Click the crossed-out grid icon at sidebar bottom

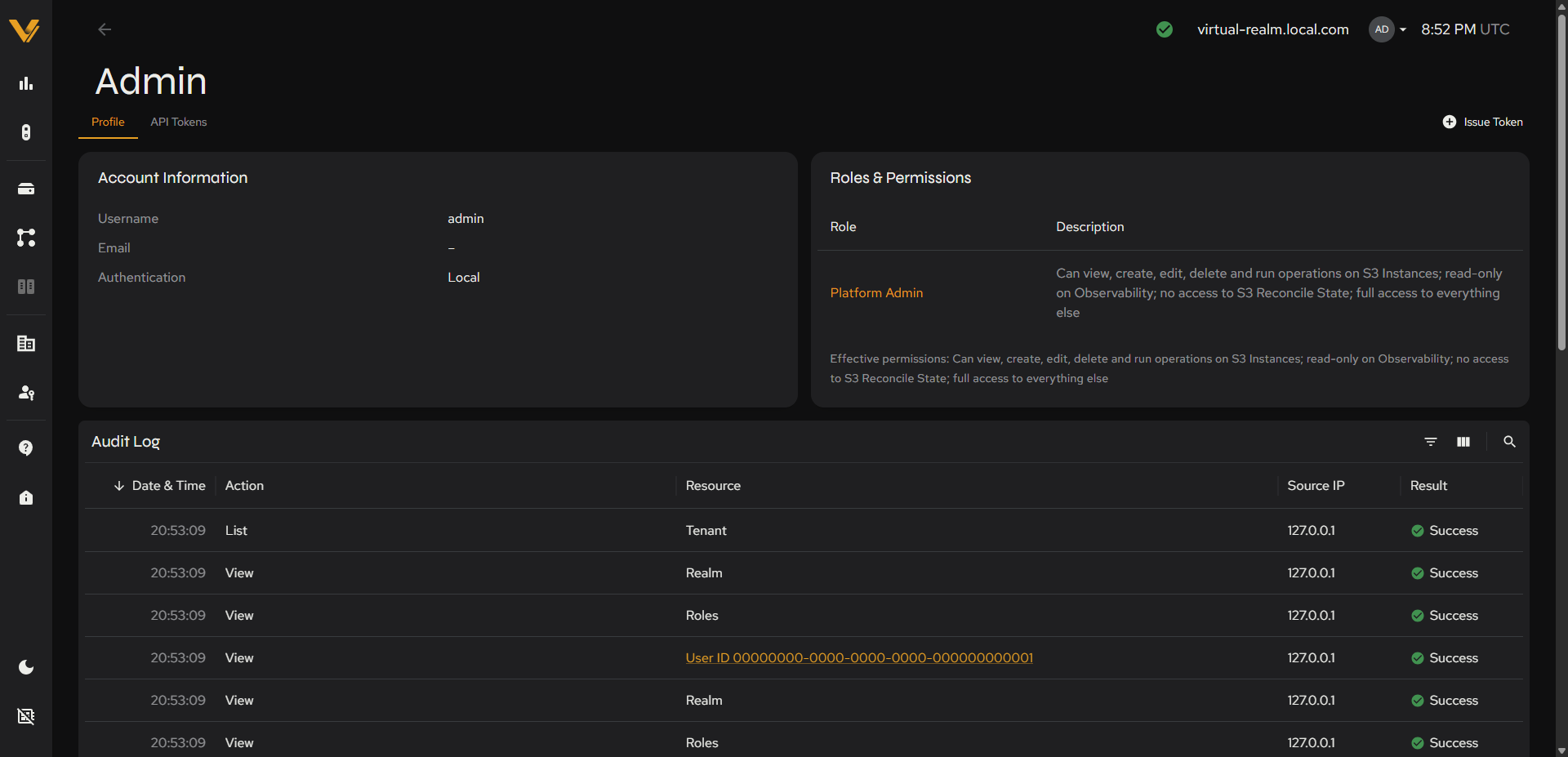click(26, 716)
